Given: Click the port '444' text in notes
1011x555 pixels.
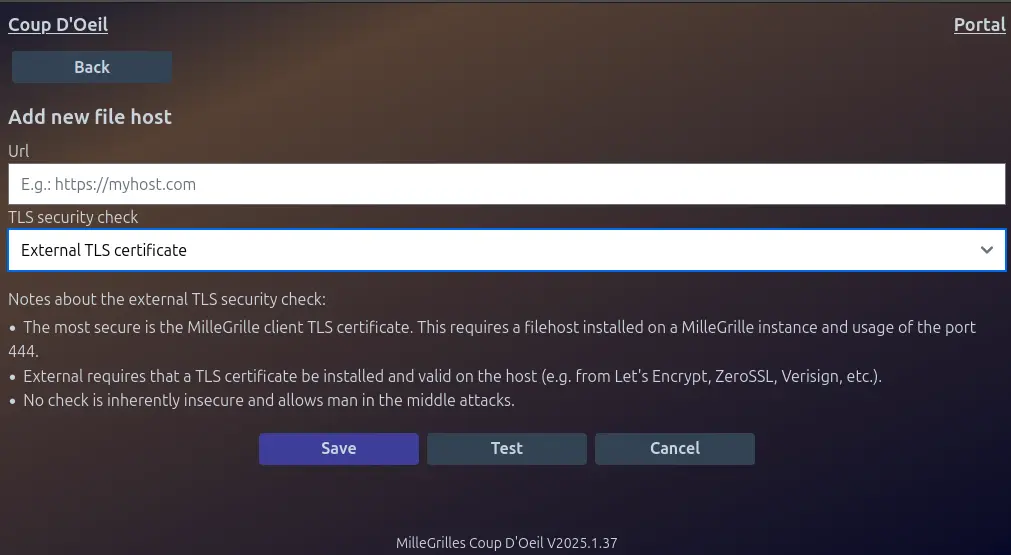Looking at the screenshot, I should point(23,352).
